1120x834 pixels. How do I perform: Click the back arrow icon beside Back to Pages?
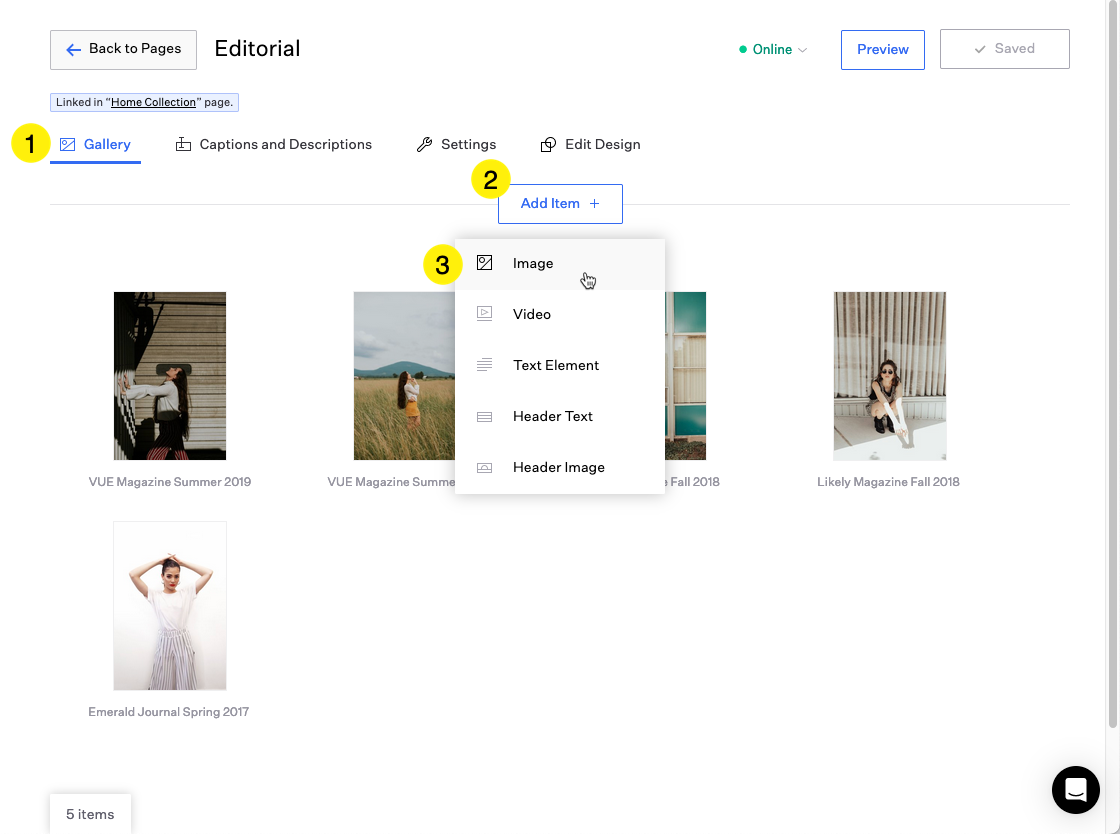[73, 49]
